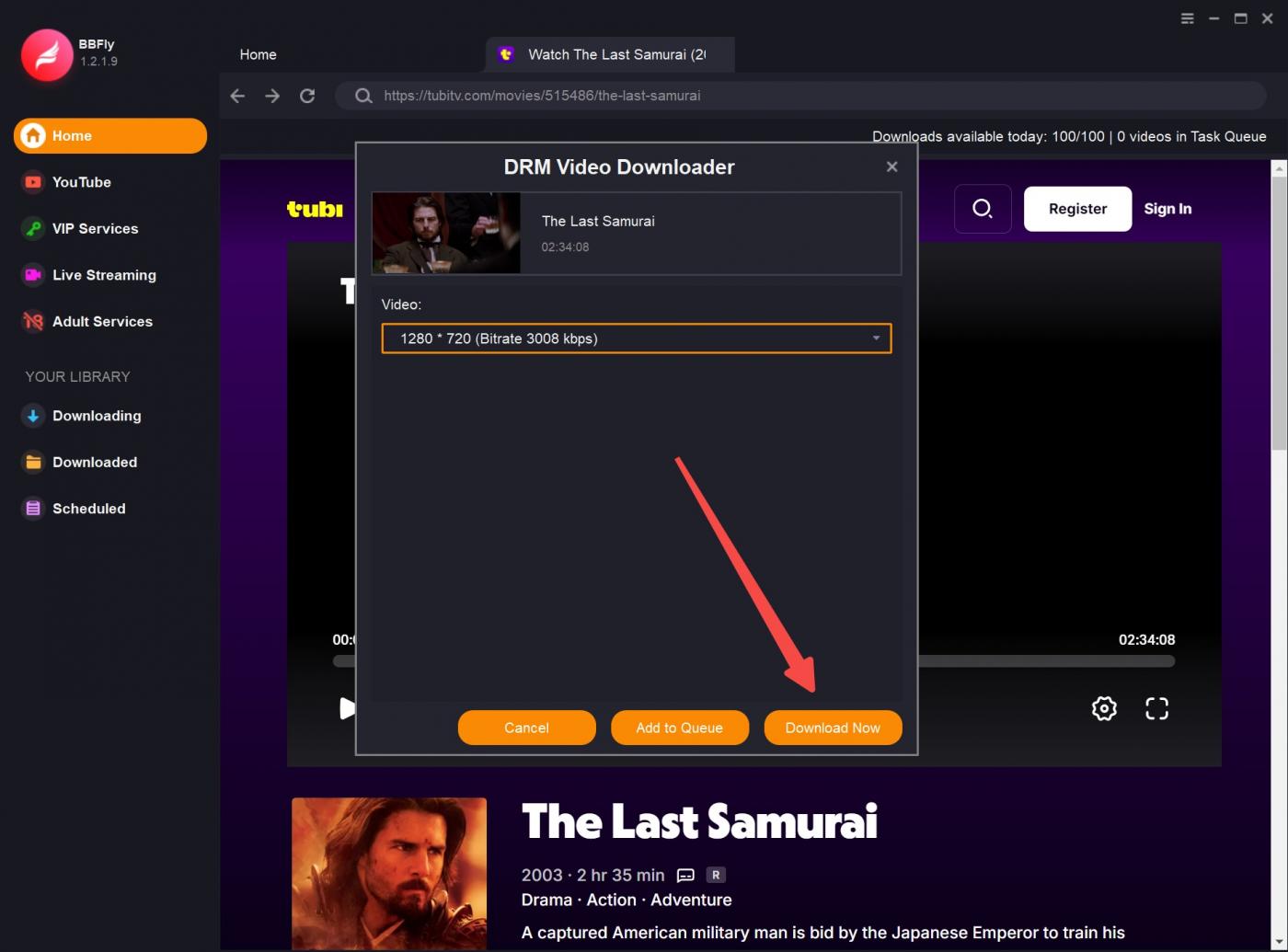Go back in browser navigation
The height and width of the screenshot is (952, 1288).
pyautogui.click(x=237, y=96)
